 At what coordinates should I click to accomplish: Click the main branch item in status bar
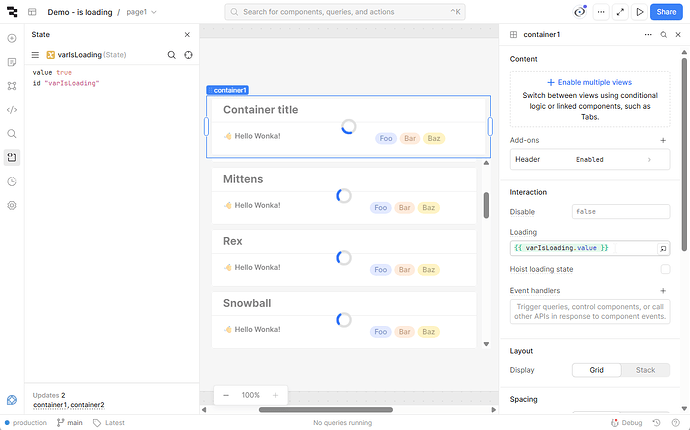pyautogui.click(x=69, y=423)
